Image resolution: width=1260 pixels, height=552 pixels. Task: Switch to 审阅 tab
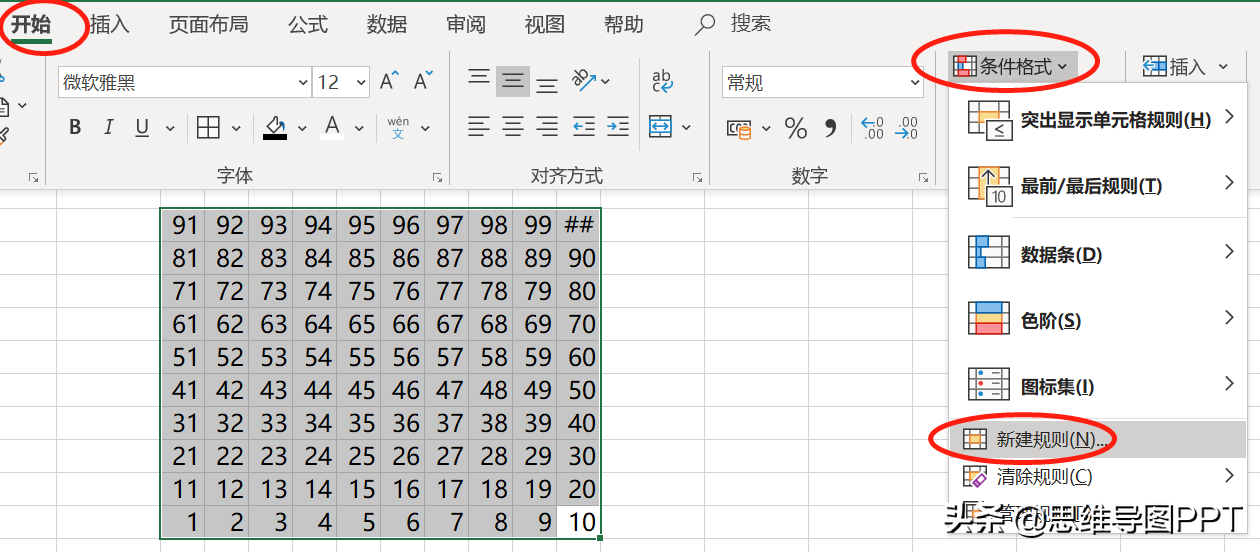pyautogui.click(x=466, y=25)
